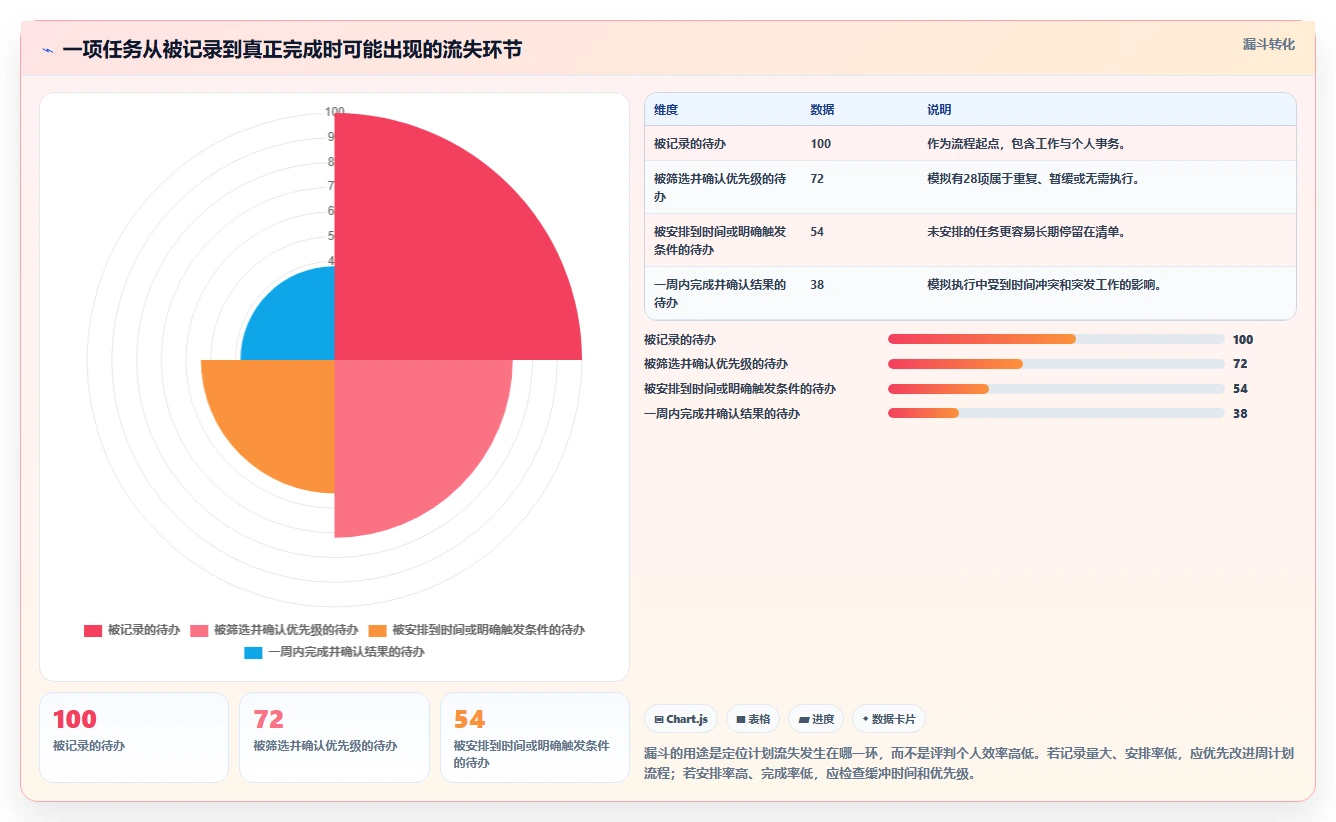Click the 被筛选并确认优先级的待办 progress bar
The image size is (1336, 822).
(1056, 364)
